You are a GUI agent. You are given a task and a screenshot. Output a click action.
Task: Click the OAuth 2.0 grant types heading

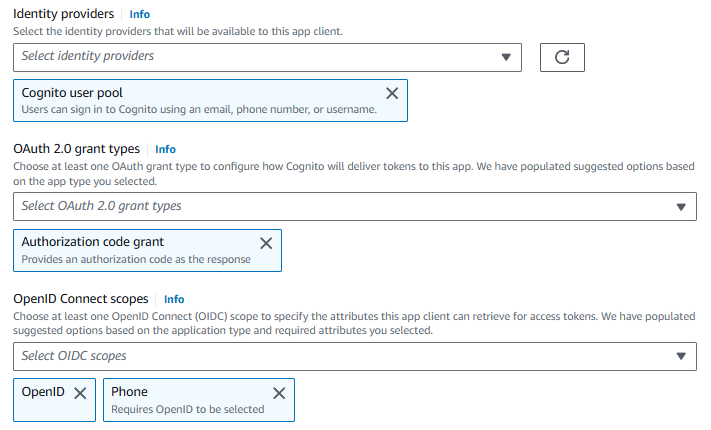pyautogui.click(x=77, y=149)
